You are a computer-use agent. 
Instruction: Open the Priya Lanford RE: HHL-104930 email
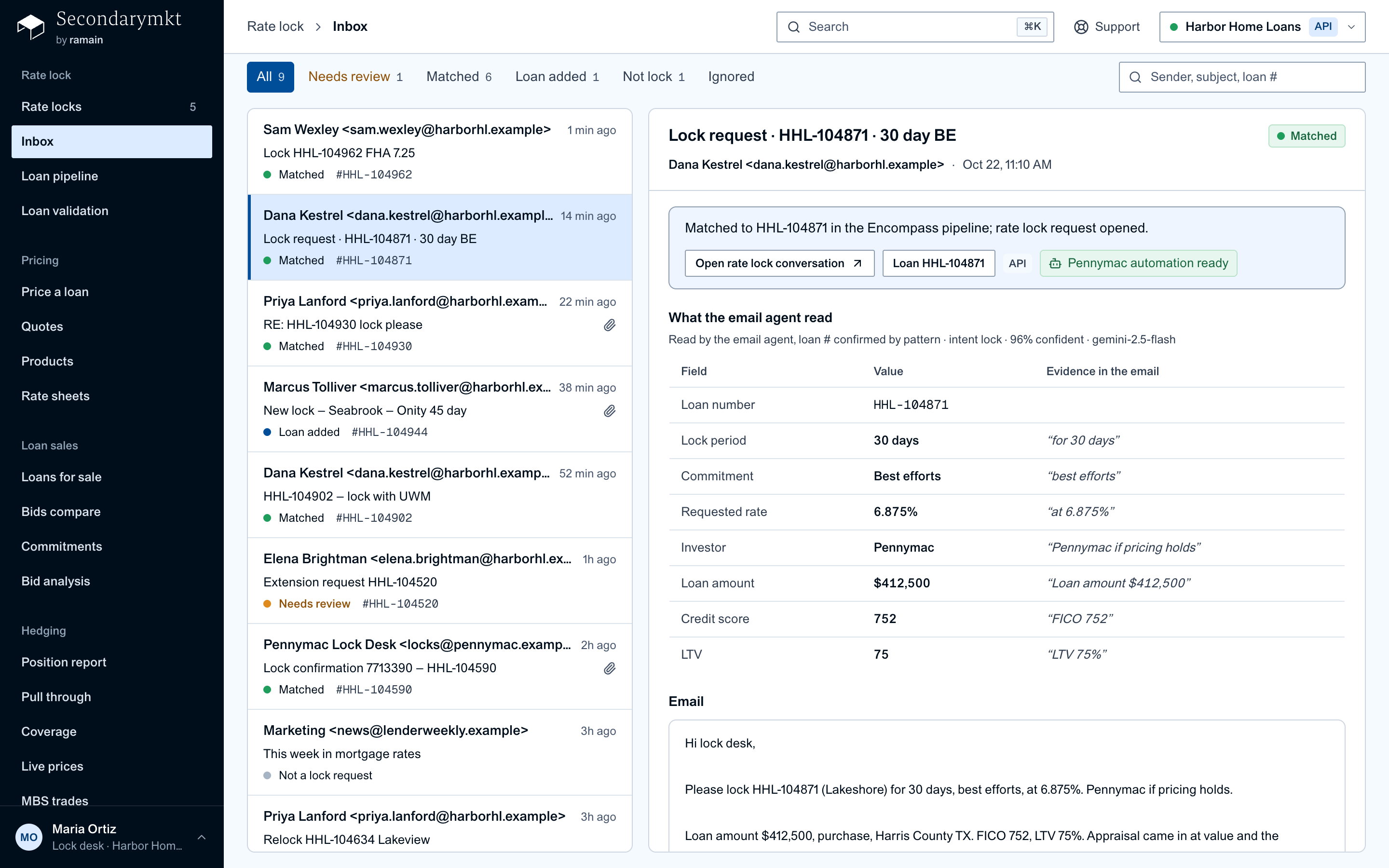point(440,323)
